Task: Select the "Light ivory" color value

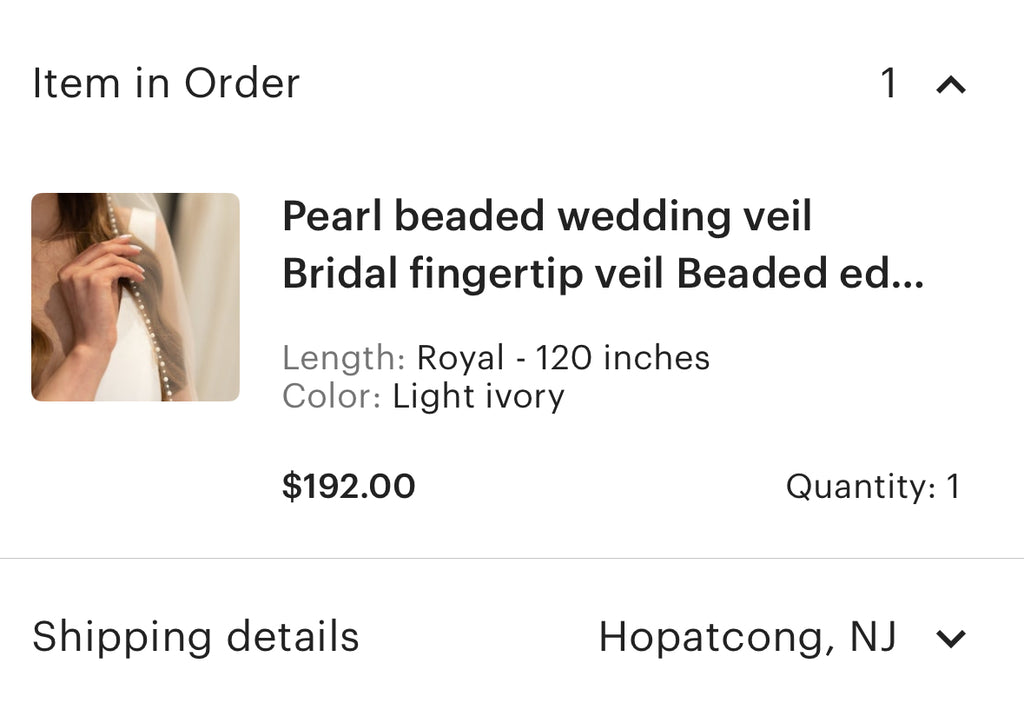Action: pos(478,396)
